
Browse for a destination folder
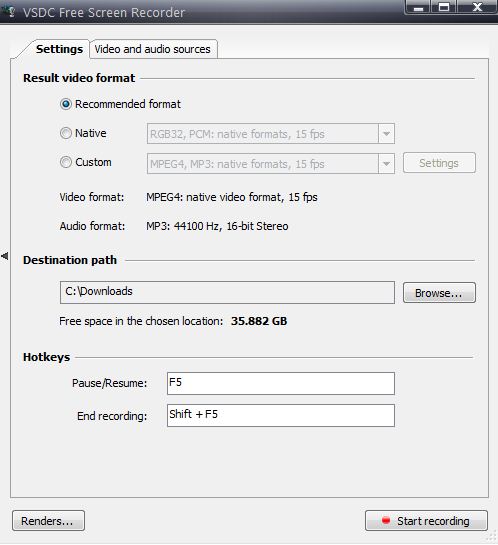point(439,293)
